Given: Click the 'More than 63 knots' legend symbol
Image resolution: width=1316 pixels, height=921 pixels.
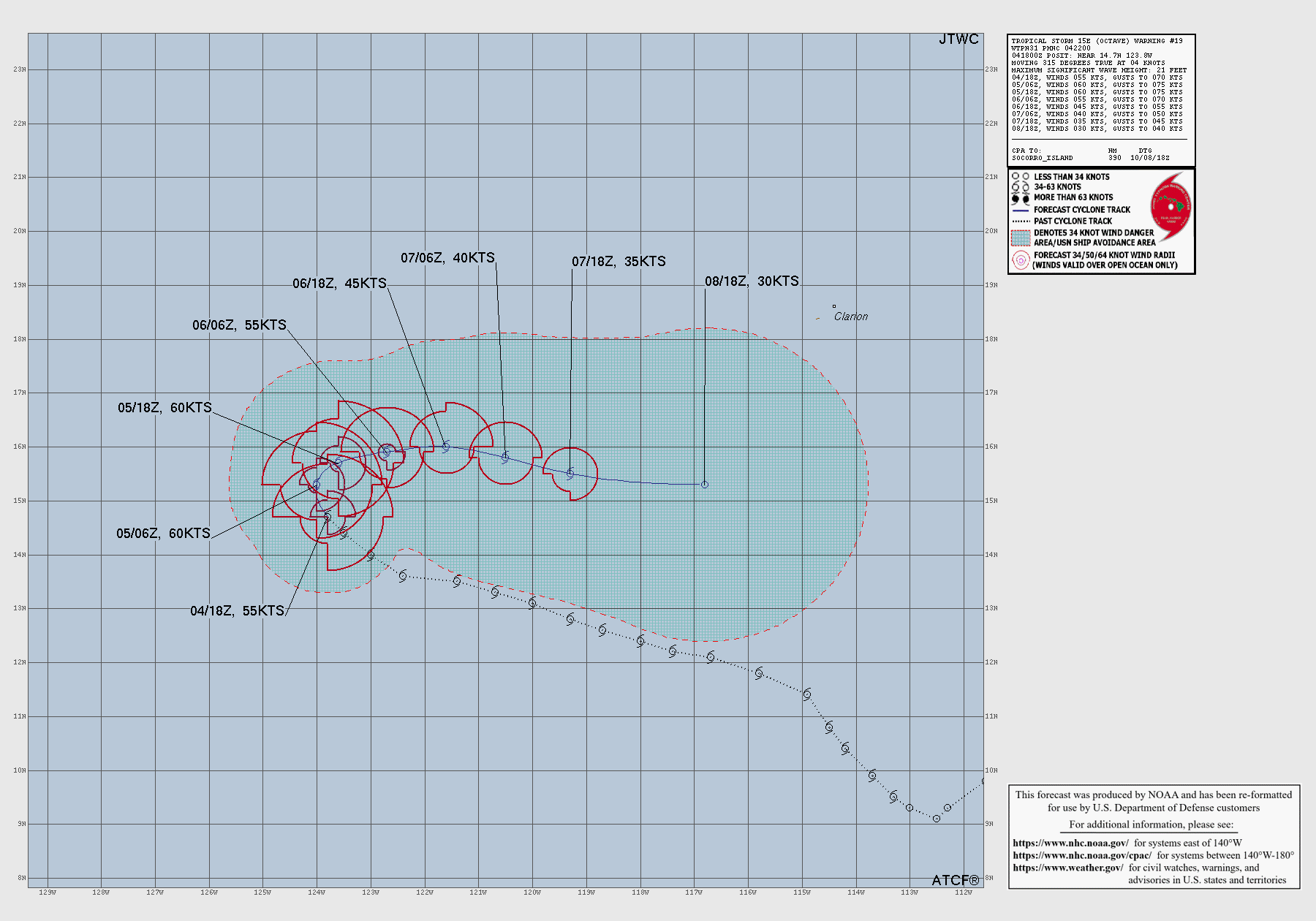Looking at the screenshot, I should point(1021,198).
